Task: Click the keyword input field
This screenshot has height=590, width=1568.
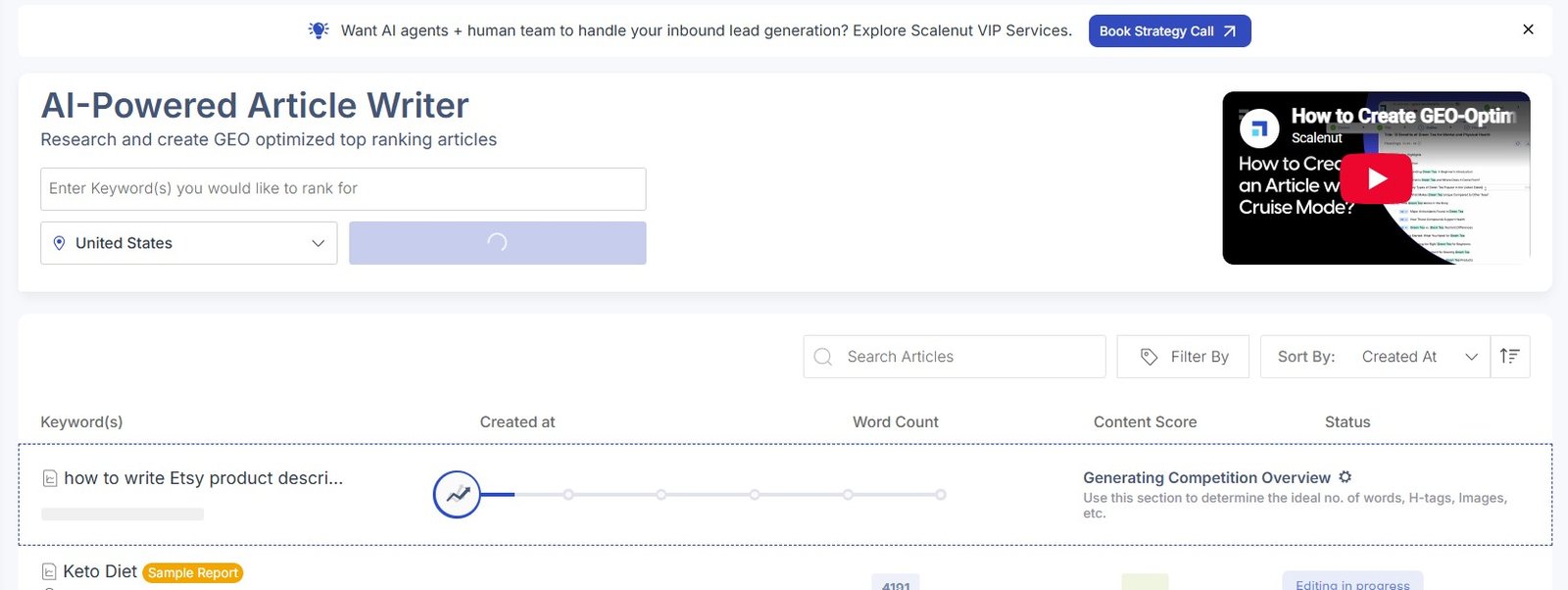Action: (343, 188)
